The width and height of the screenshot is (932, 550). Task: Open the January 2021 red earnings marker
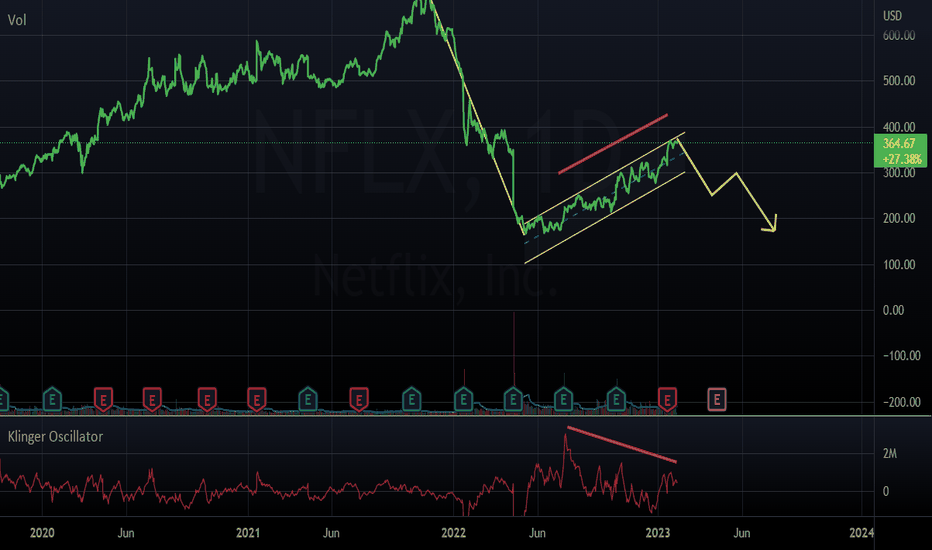coord(256,400)
